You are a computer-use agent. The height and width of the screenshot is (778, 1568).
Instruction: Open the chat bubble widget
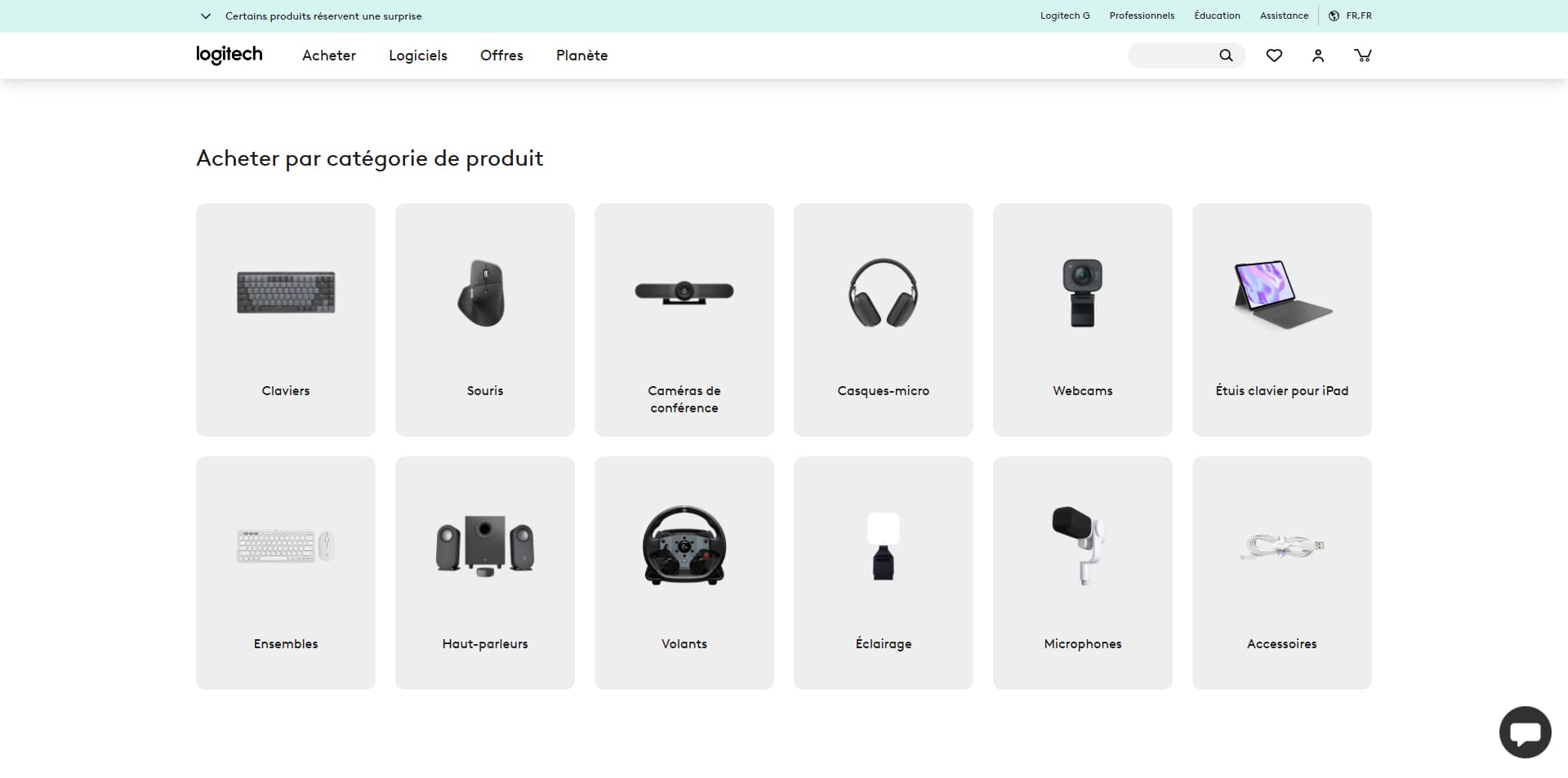point(1525,732)
